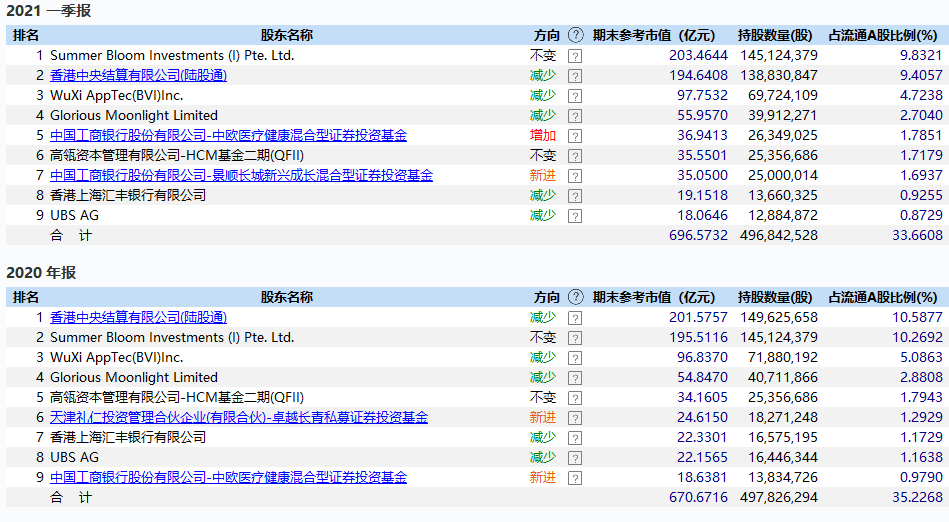This screenshot has height=522, width=949.
Task: Click the question icon in the 2020 UBS AG row
Action: pos(575,458)
